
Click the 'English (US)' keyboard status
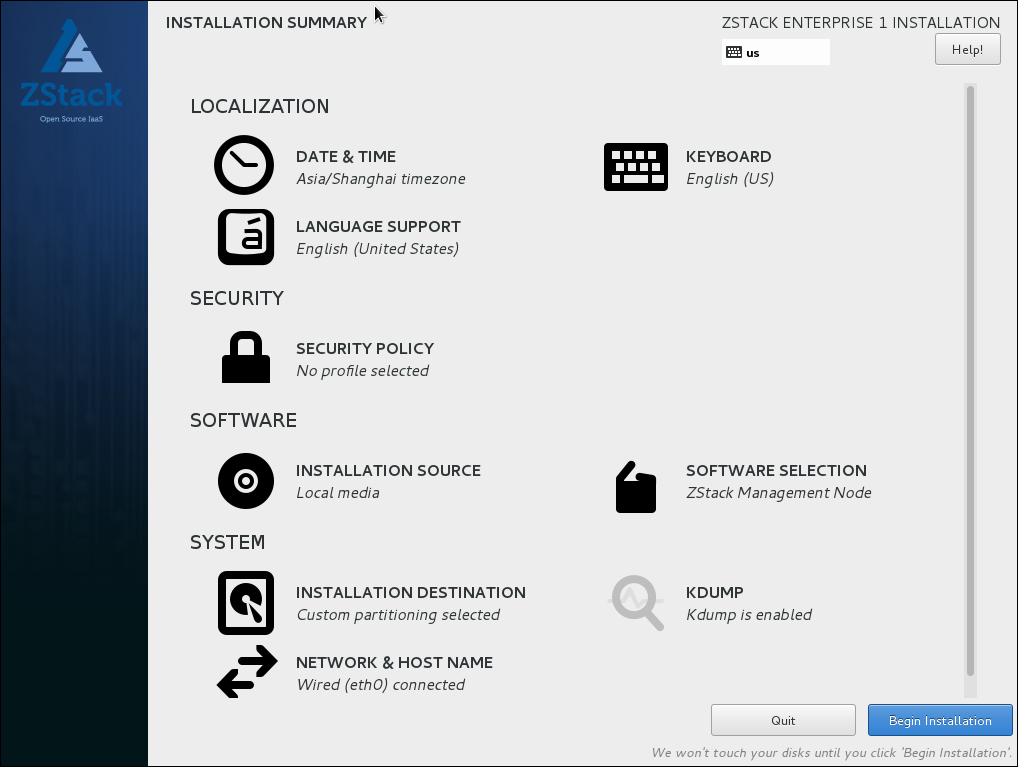[x=730, y=179]
